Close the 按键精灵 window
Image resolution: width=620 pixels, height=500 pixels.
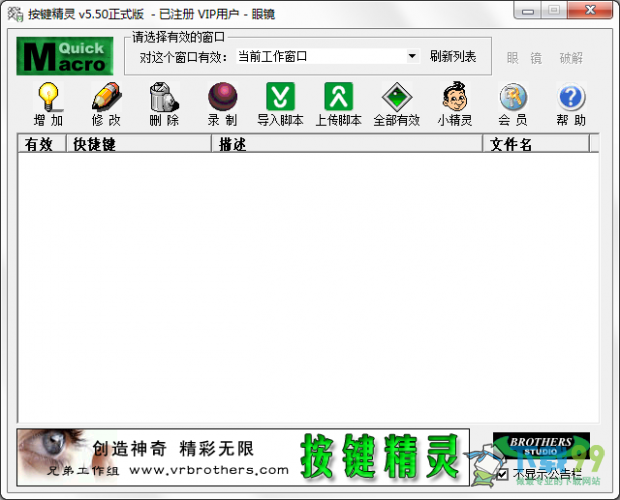click(x=590, y=11)
